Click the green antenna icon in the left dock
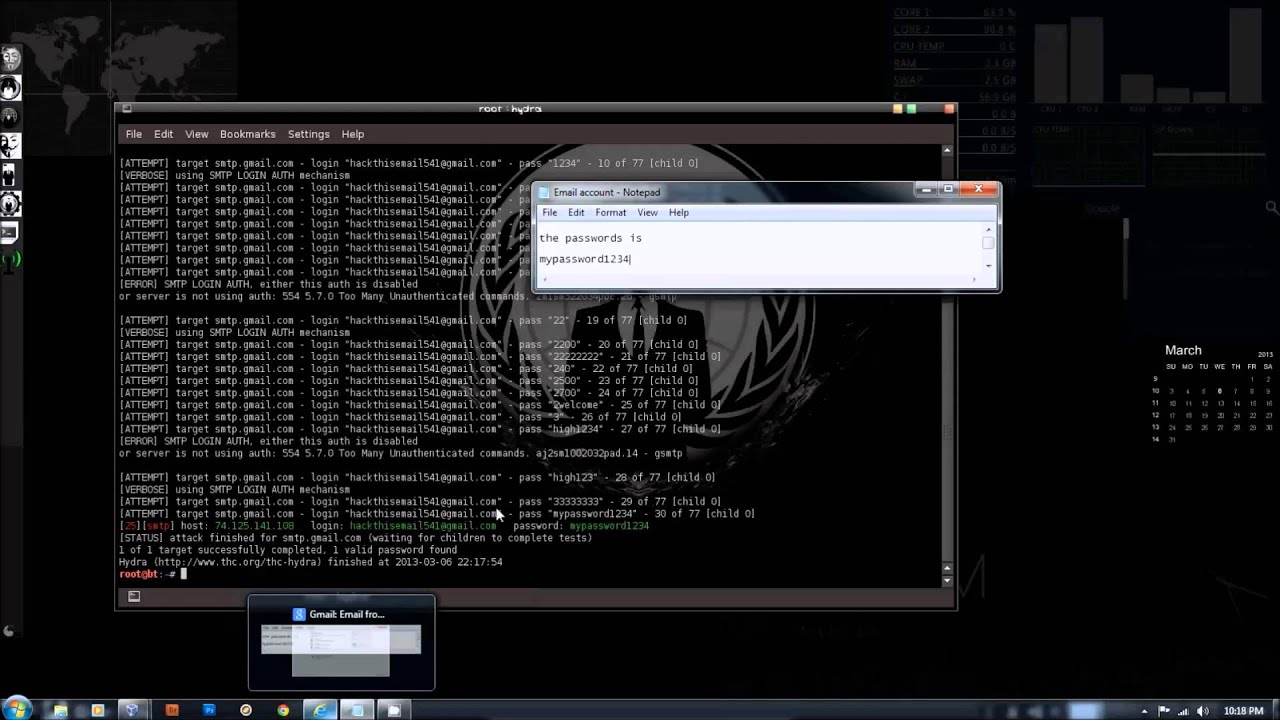Viewport: 1280px width, 720px height. (x=9, y=261)
